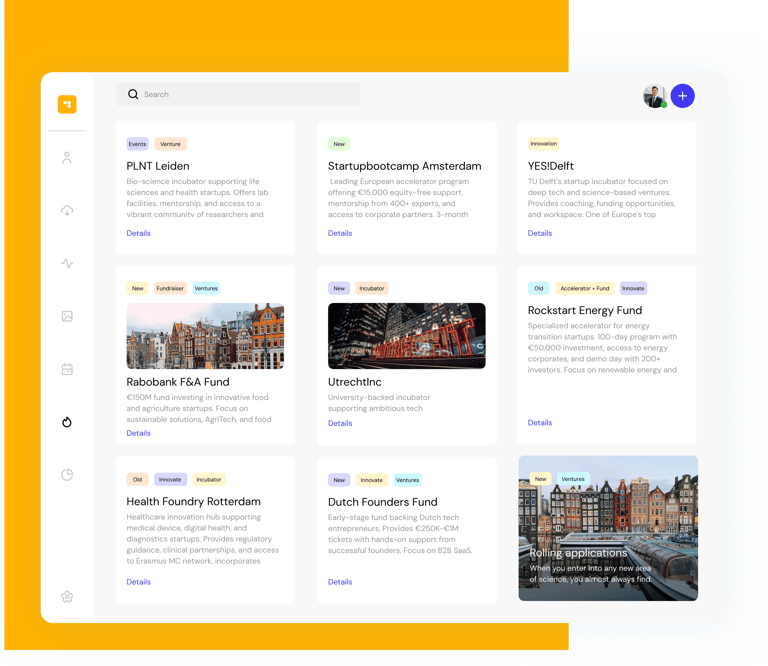Click the Old tag on Rockstart card
Image resolution: width=768 pixels, height=666 pixels.
tap(539, 288)
